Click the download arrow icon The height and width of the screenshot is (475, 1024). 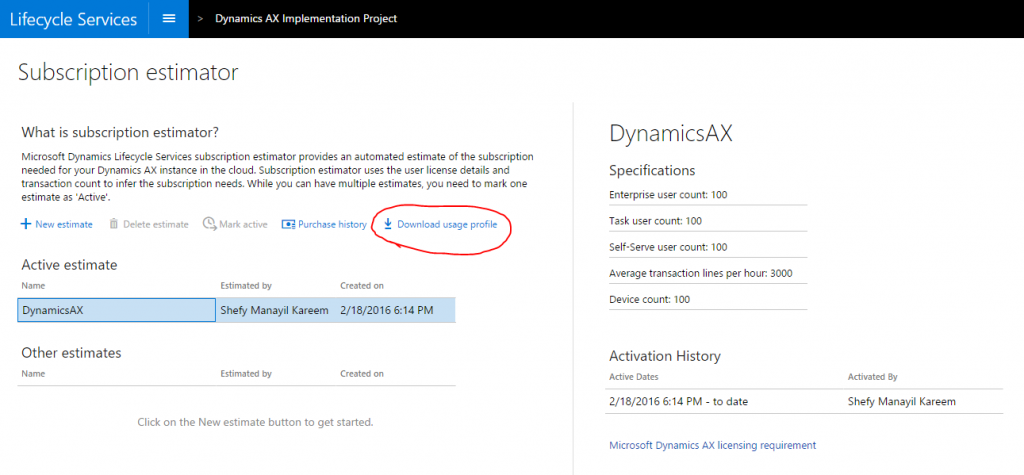[x=388, y=224]
